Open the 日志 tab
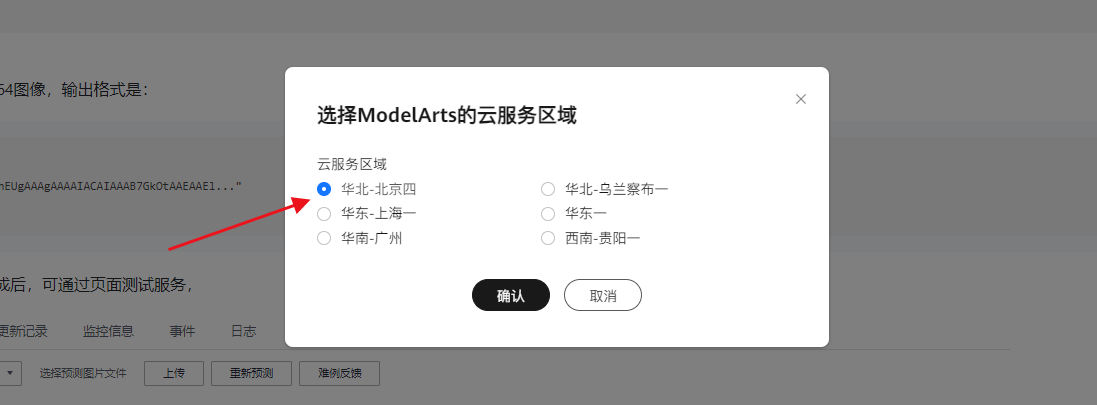The image size is (1097, 405). [243, 331]
